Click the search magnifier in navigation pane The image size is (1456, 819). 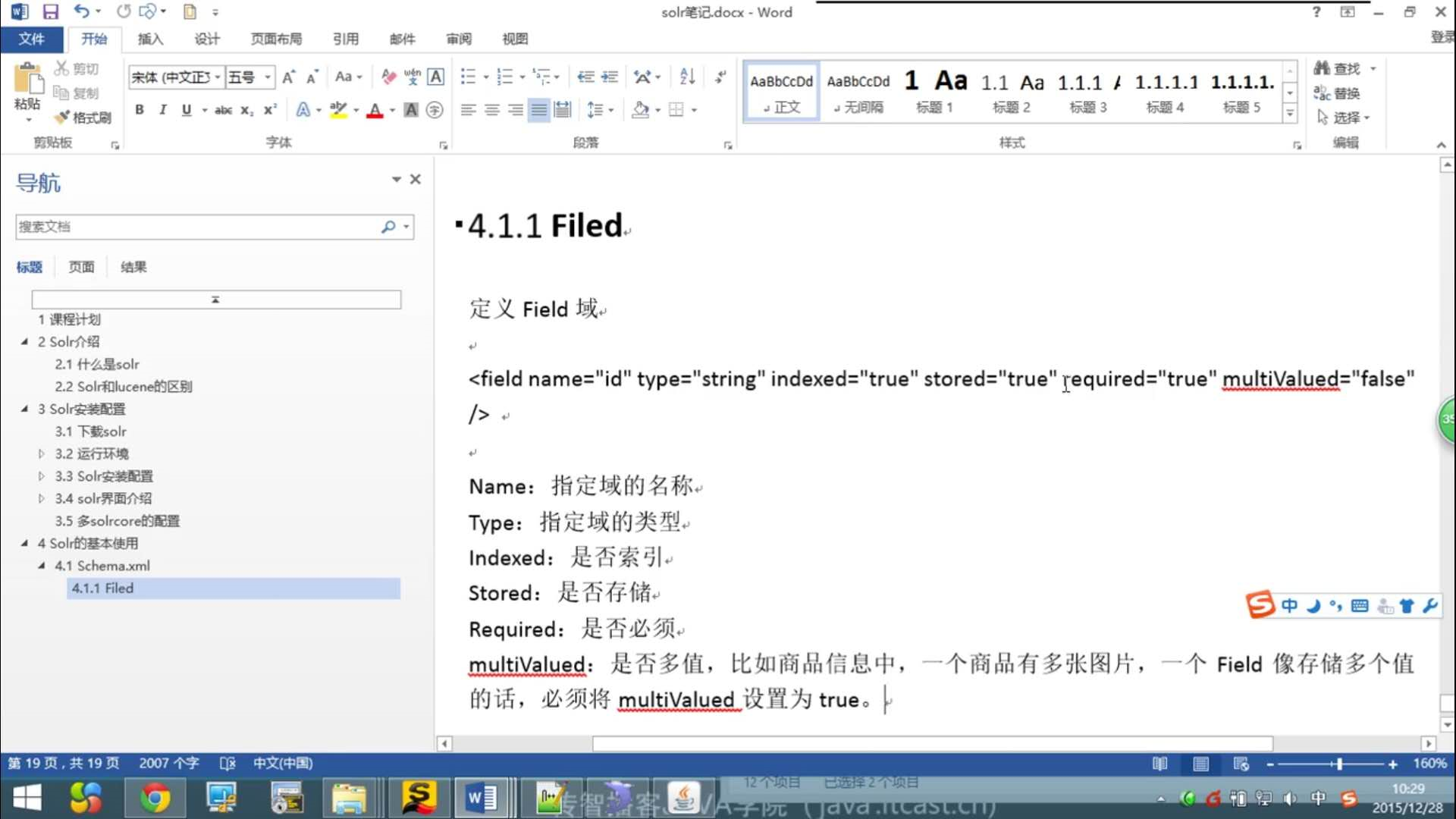point(388,227)
